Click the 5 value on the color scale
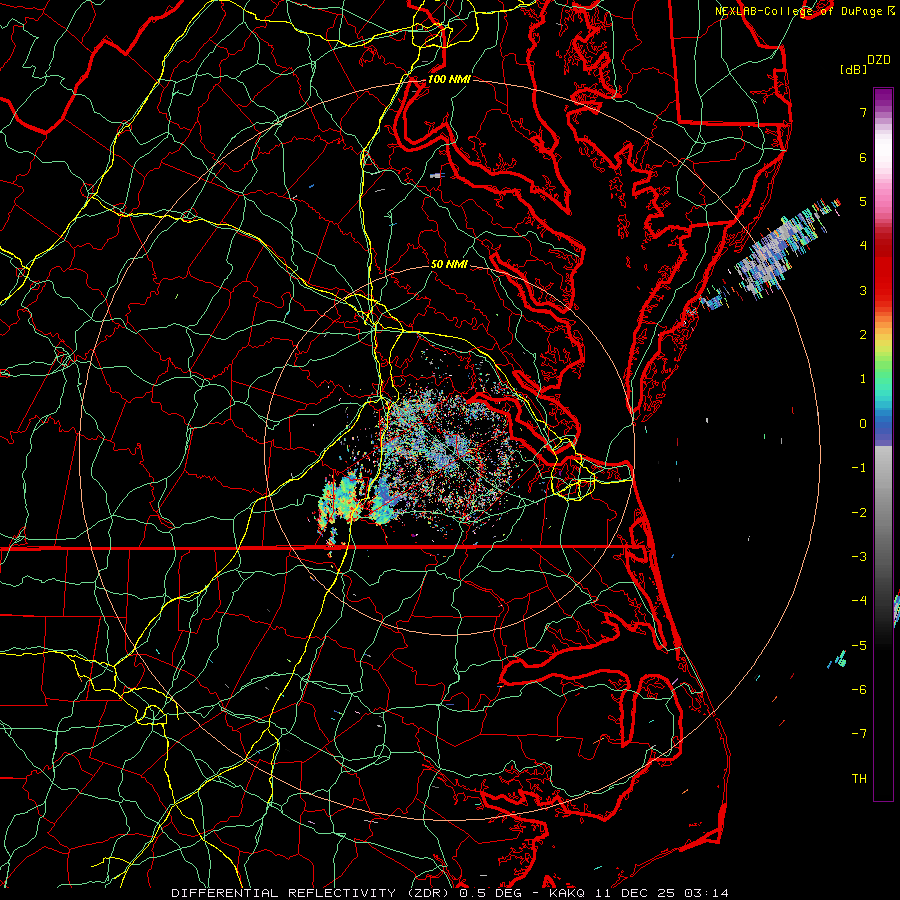The height and width of the screenshot is (900, 900). [x=863, y=201]
